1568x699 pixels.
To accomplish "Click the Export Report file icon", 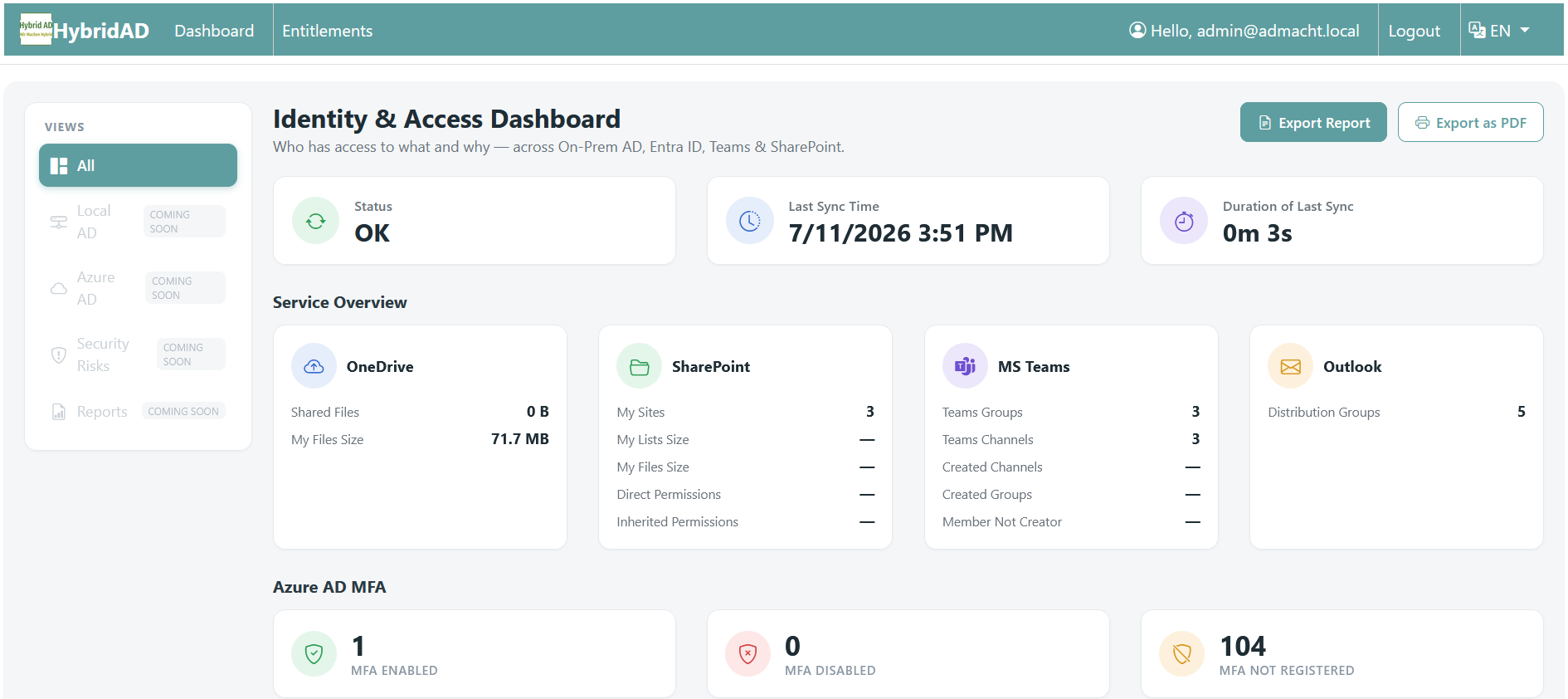I will 1265,123.
